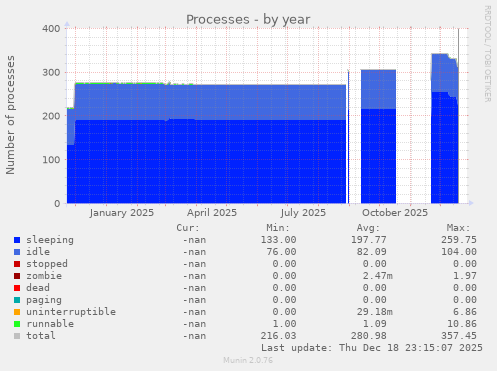497x371 pixels.
Task: Click the uninterruptible legend color swatch
Action: [x=17, y=312]
